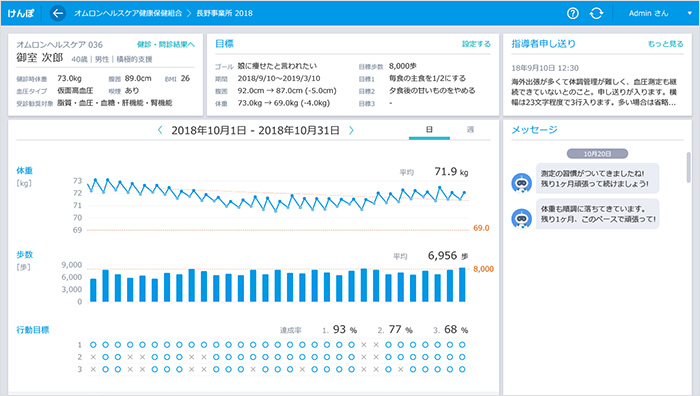700x396 pixels.
Task: Click もっと見る in 指導者申し送り panel
Action: (x=666, y=44)
